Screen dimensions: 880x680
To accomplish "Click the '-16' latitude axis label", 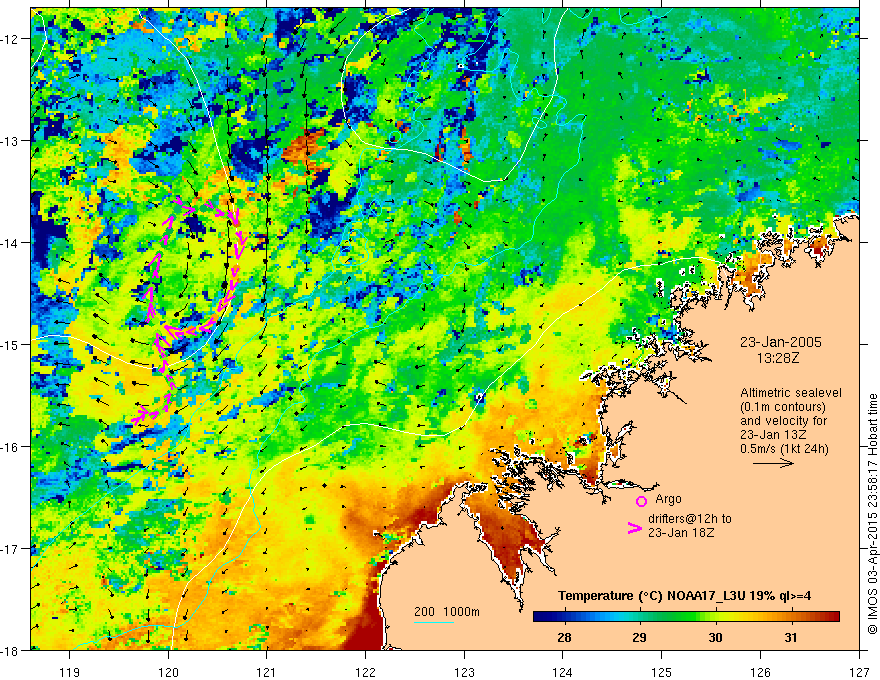I will tap(10, 447).
